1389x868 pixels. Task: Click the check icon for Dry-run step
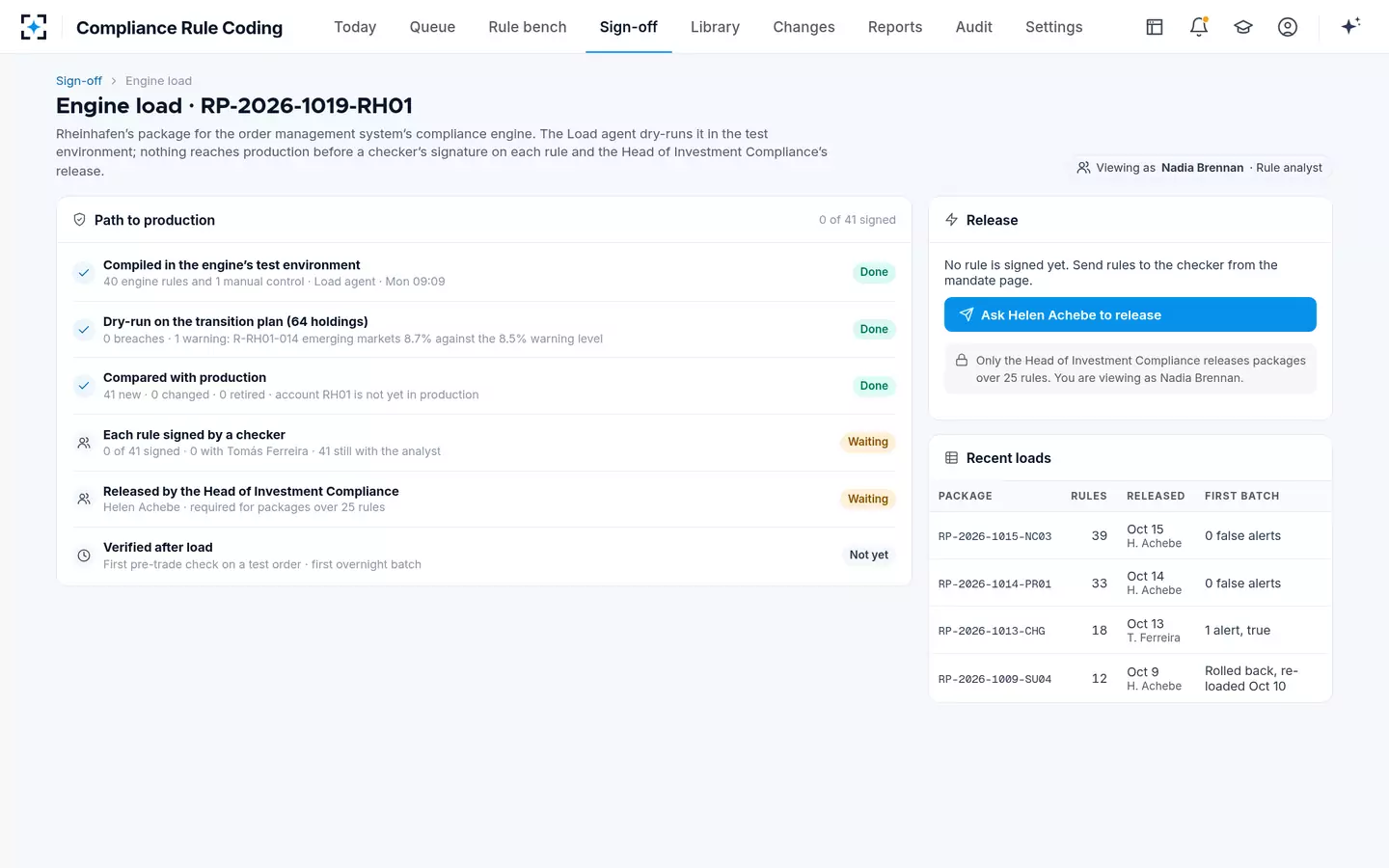point(84,330)
